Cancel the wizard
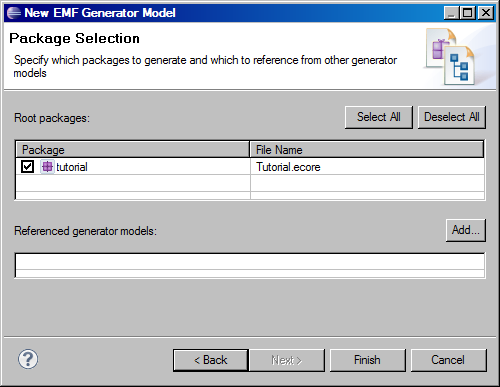Viewport: 500px width, 387px height. coord(448,360)
